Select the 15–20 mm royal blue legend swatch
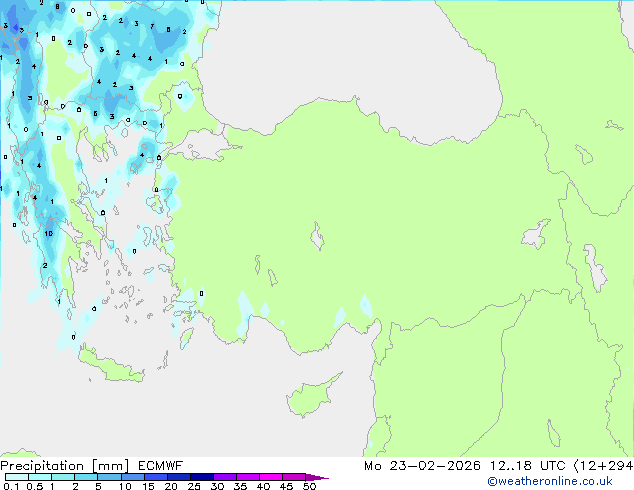The width and height of the screenshot is (634, 490). click(x=156, y=477)
